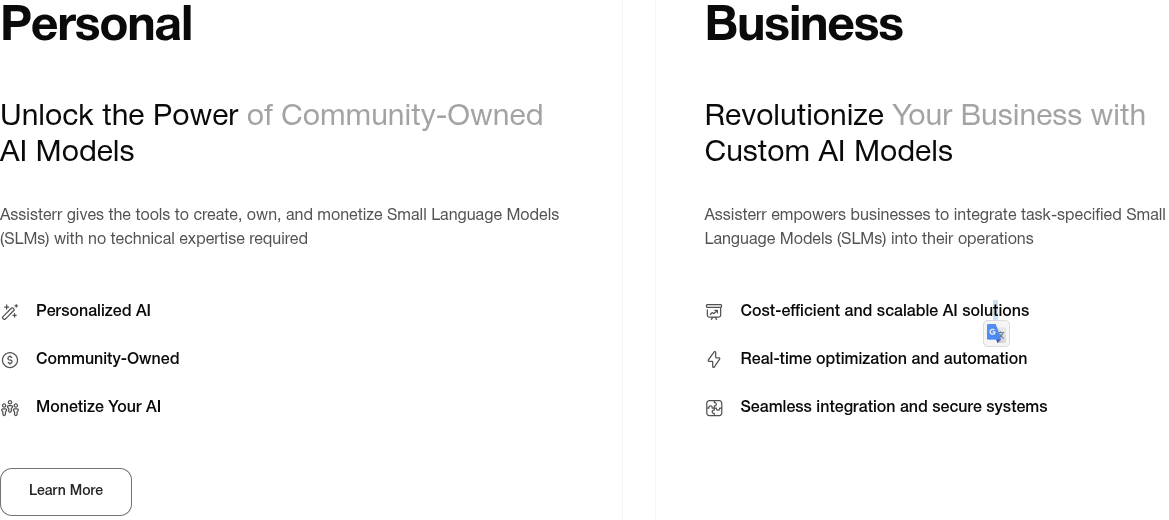Click the Learn More button

point(66,491)
